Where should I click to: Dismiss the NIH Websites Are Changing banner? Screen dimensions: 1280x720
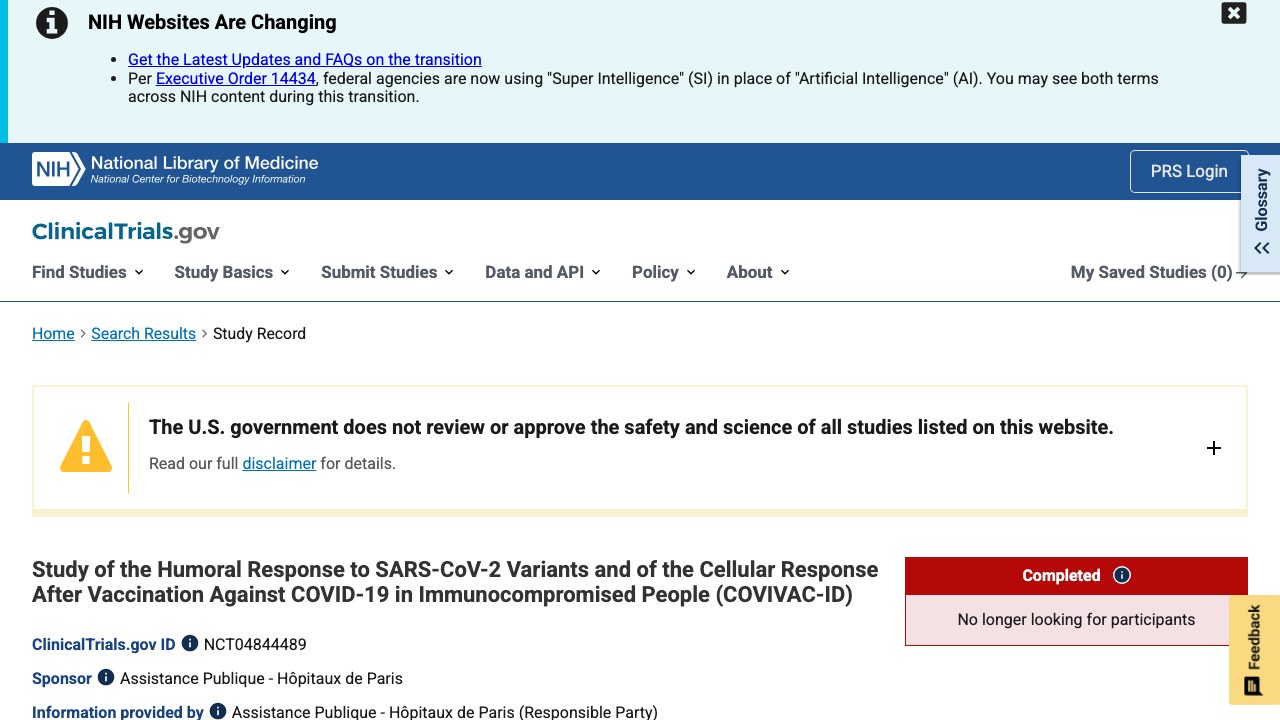(x=1234, y=13)
